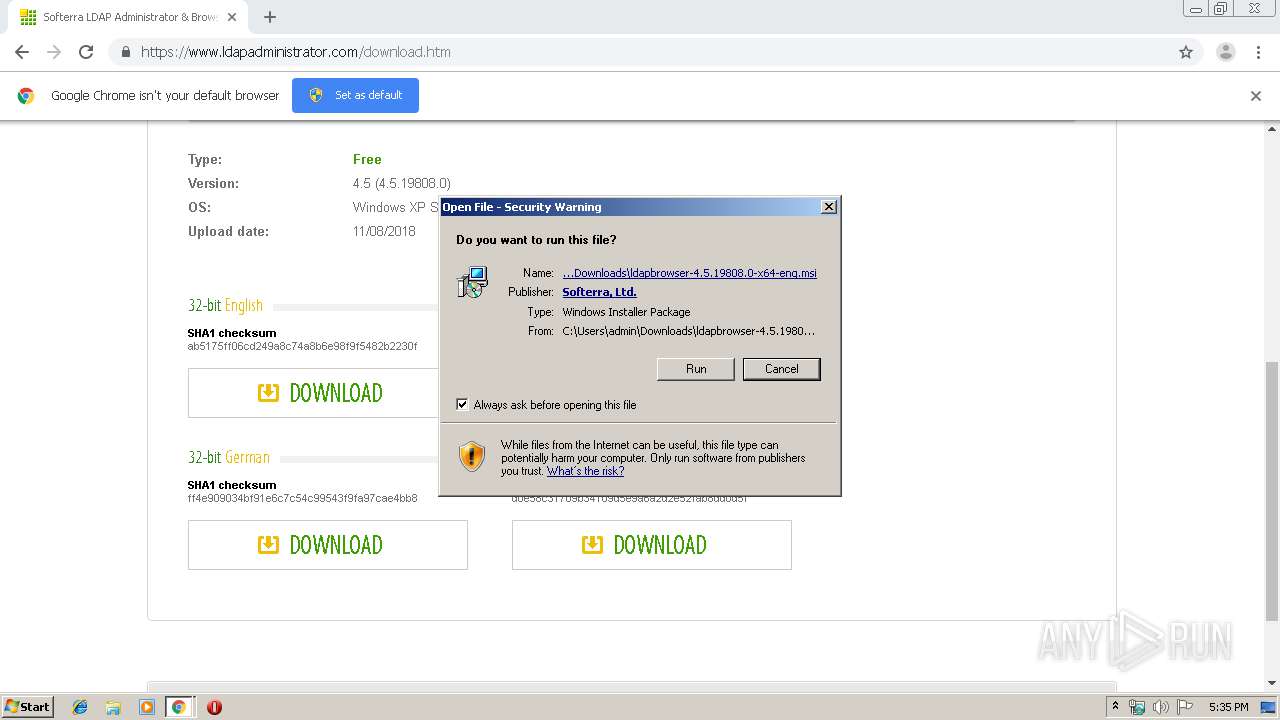This screenshot has width=1280, height=720.
Task: Open Windows Explorer from the taskbar
Action: pos(113,707)
